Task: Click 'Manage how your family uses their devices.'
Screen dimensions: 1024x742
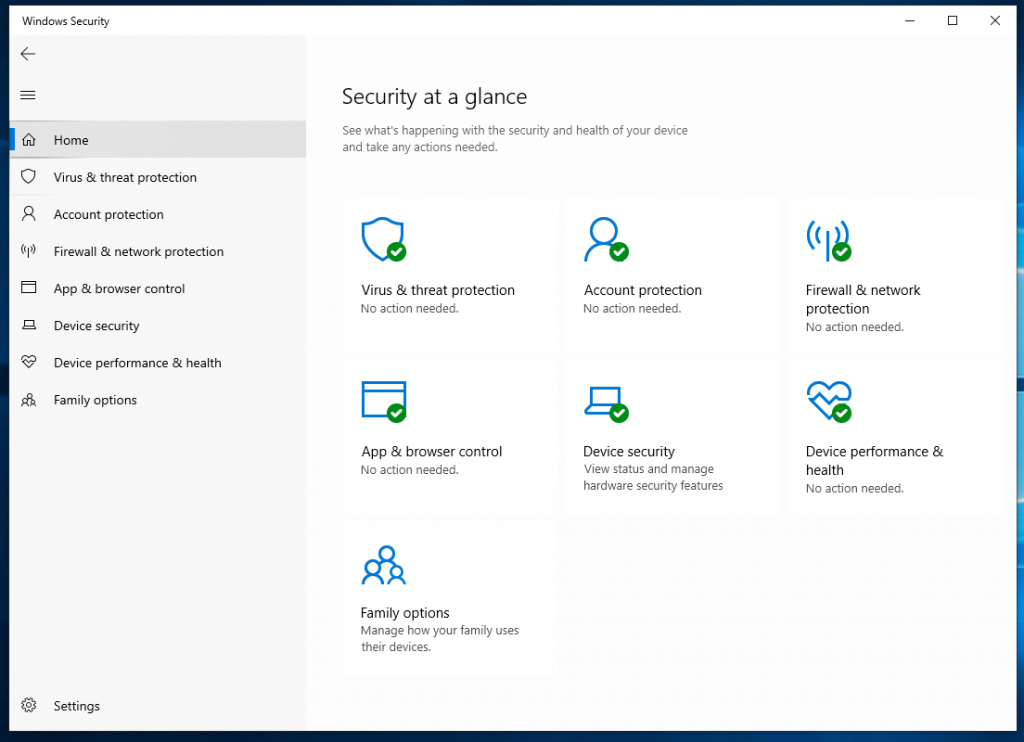Action: click(x=440, y=639)
